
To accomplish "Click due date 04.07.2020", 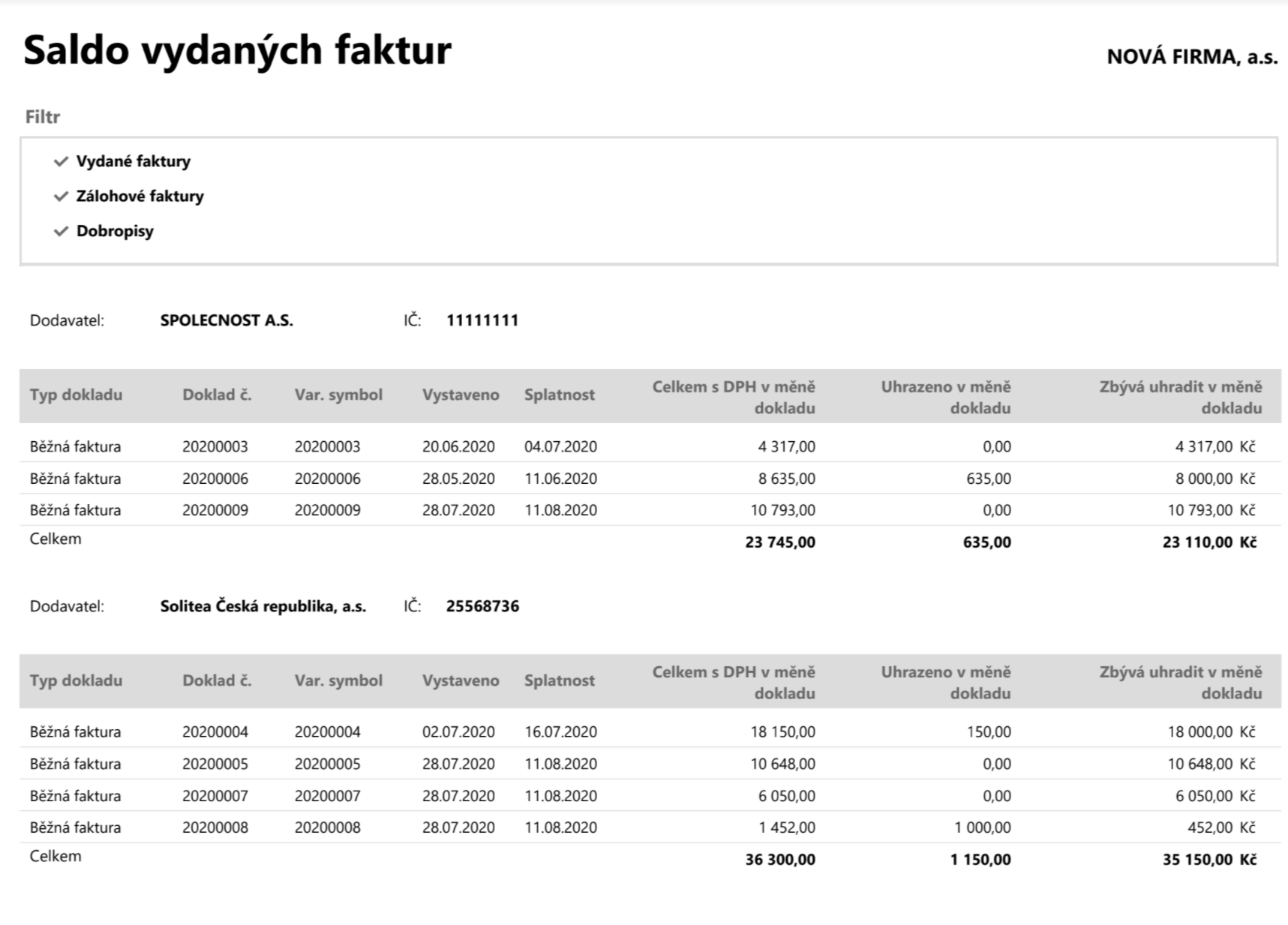I will tap(561, 446).
